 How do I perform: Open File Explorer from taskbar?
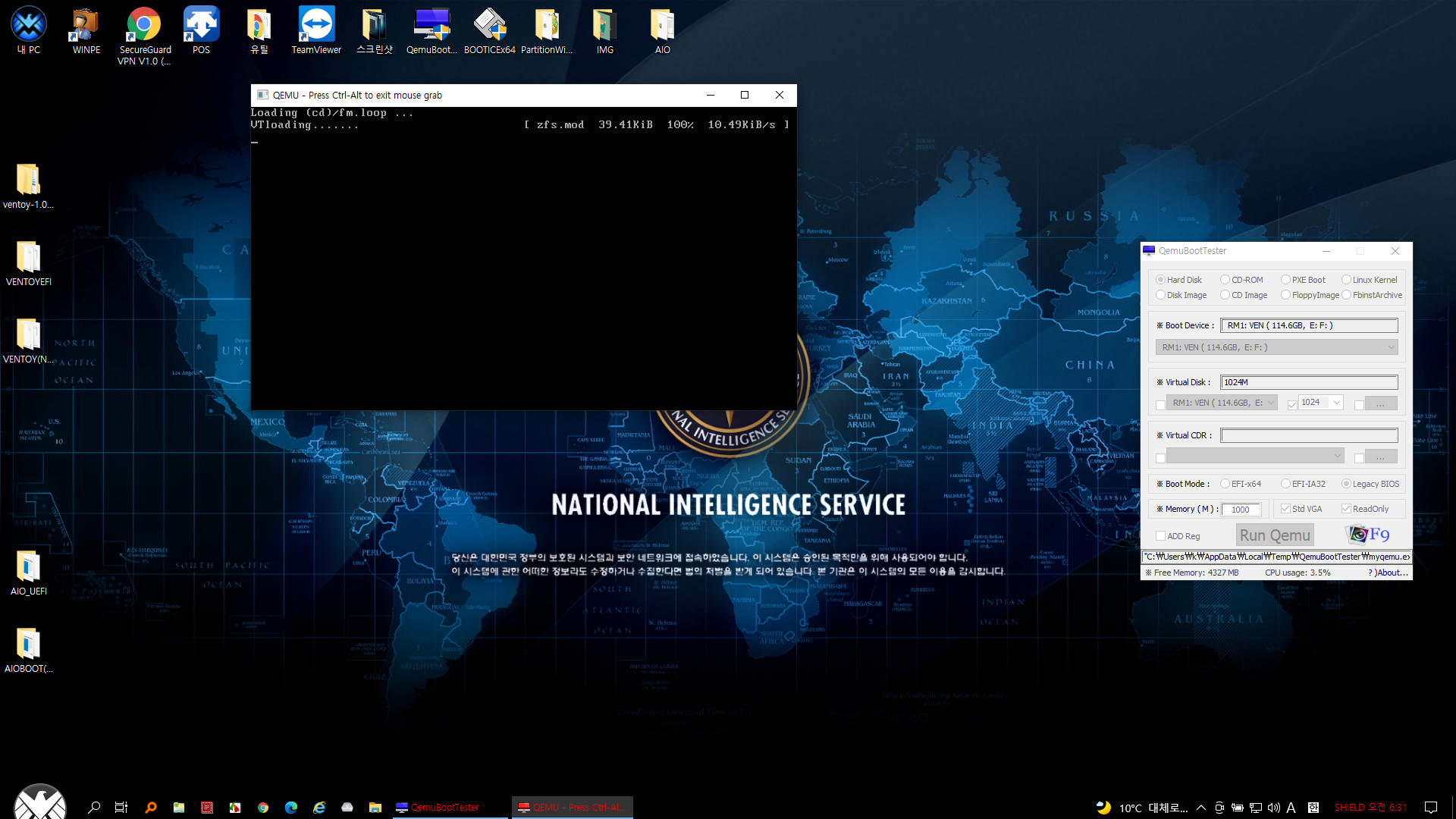[375, 808]
